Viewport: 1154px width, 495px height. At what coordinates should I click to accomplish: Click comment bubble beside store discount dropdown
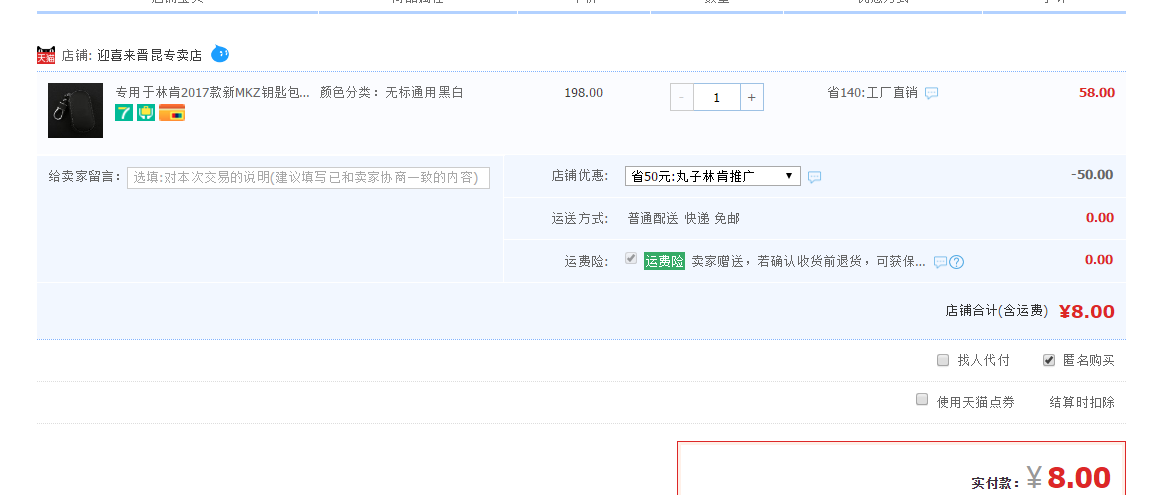coord(815,177)
